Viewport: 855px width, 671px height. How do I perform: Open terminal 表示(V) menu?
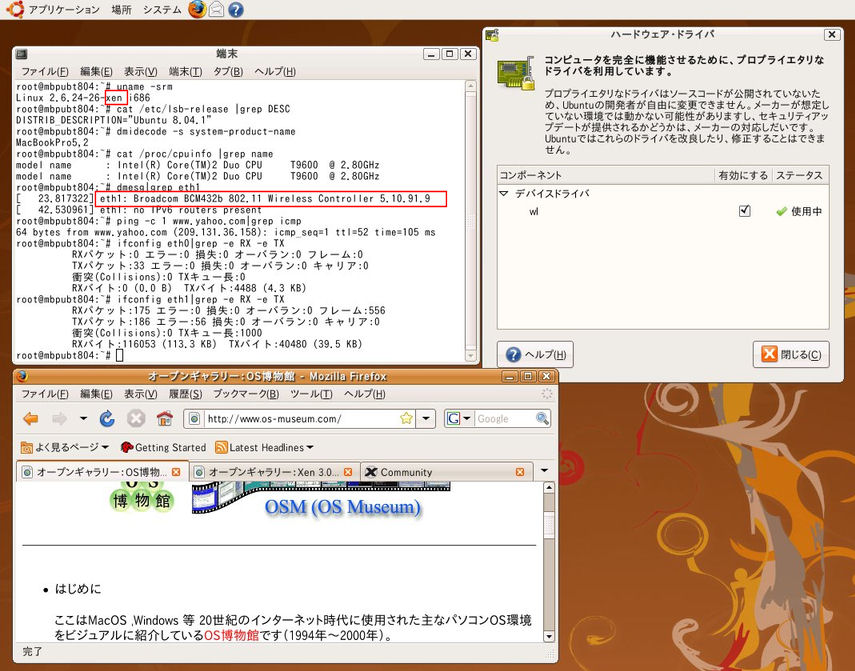[x=141, y=71]
